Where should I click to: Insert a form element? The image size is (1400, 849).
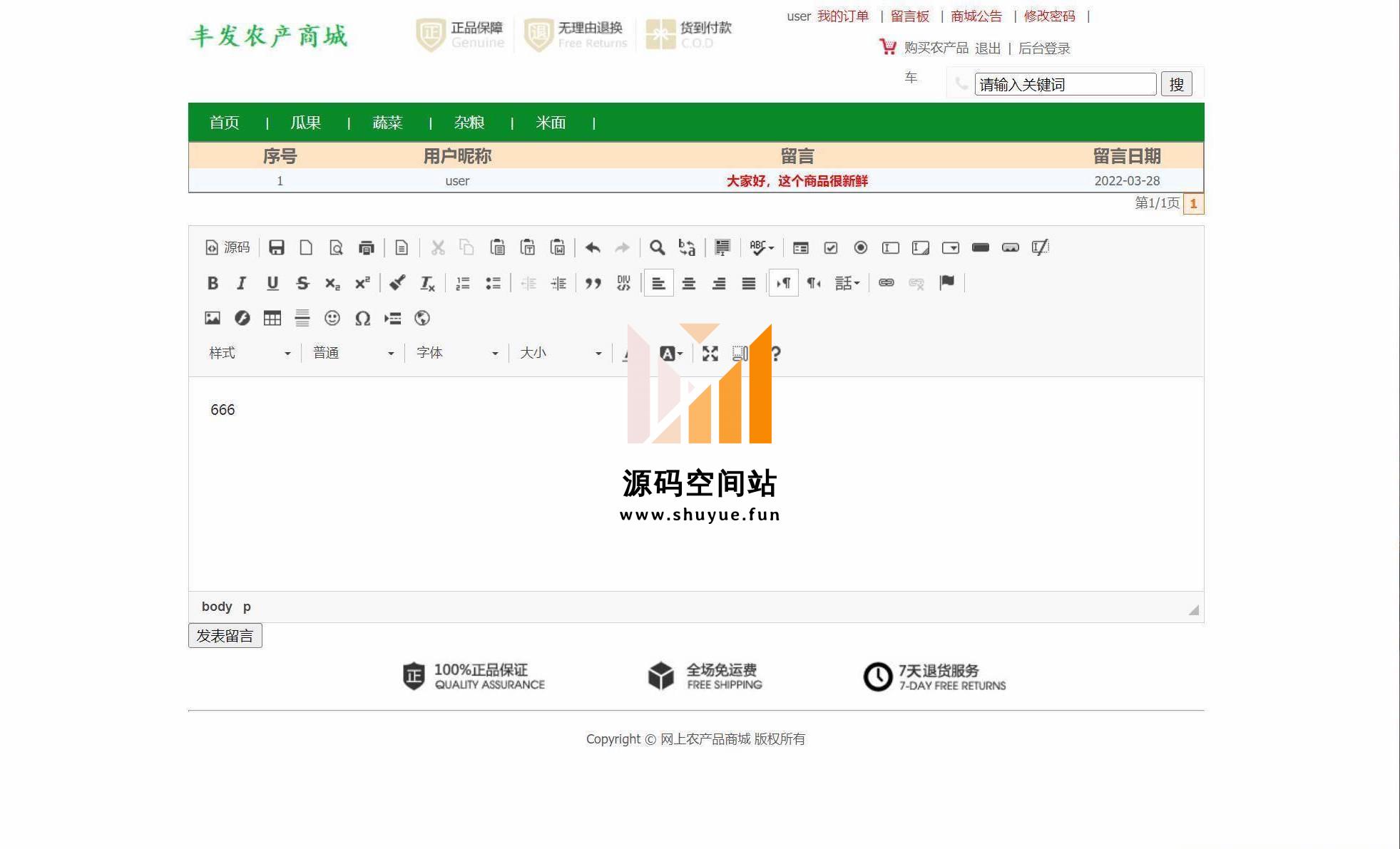pos(801,247)
